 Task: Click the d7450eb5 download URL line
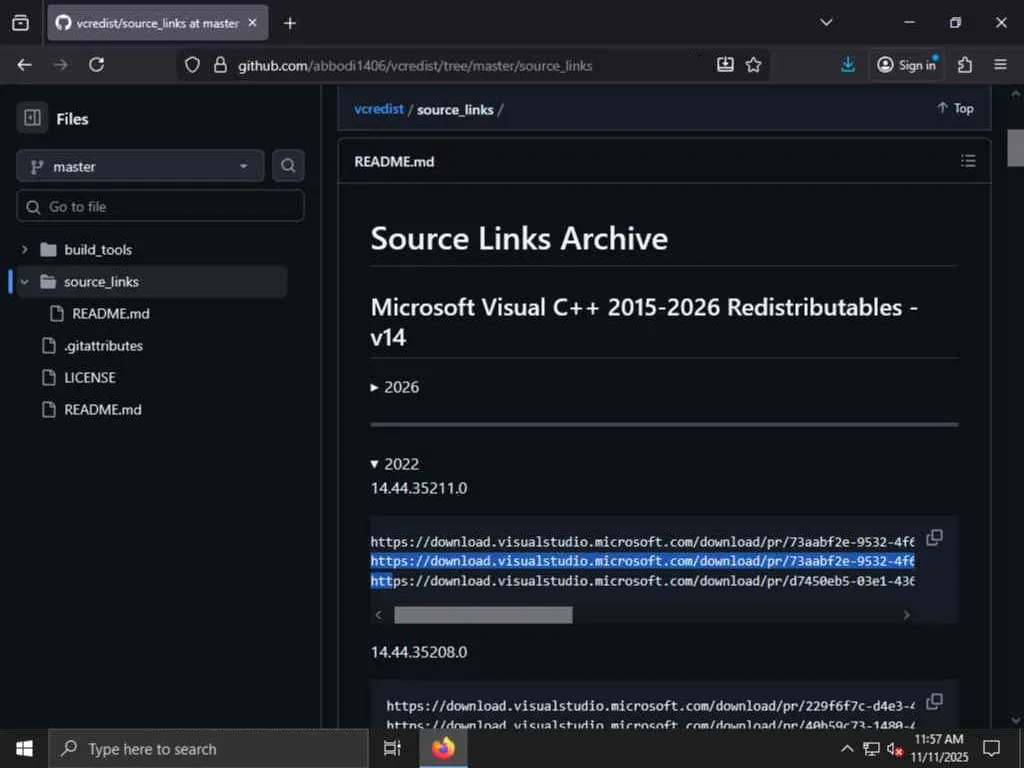click(x=643, y=581)
